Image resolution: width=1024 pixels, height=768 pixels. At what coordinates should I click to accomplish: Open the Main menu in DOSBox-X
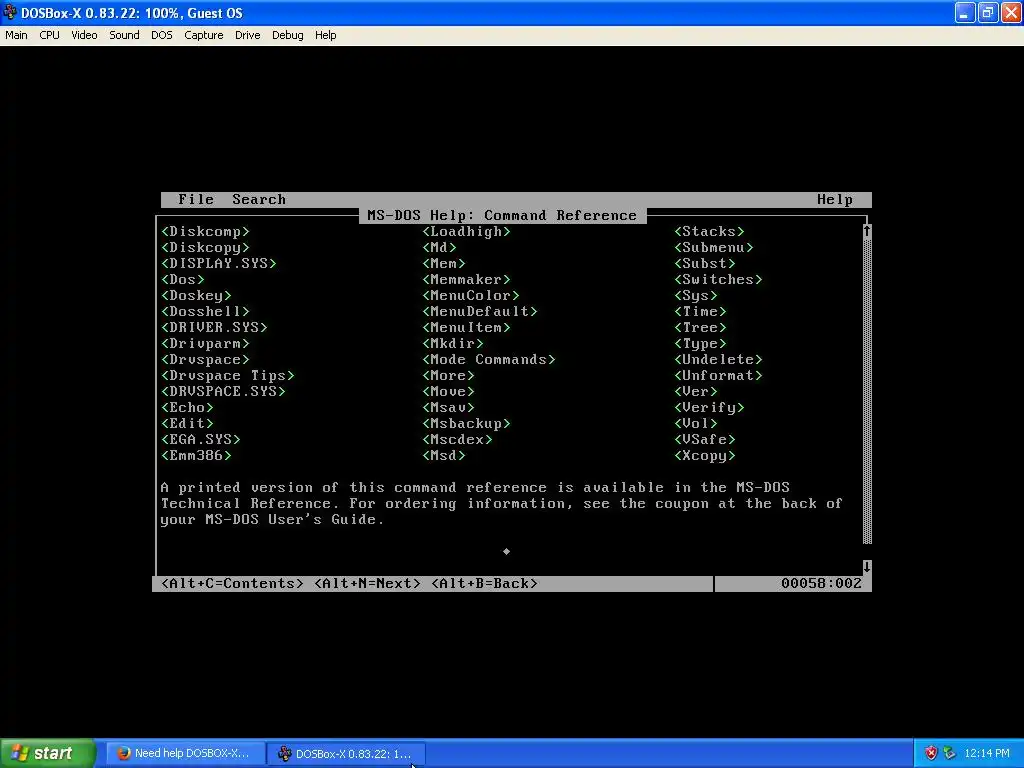click(x=16, y=35)
